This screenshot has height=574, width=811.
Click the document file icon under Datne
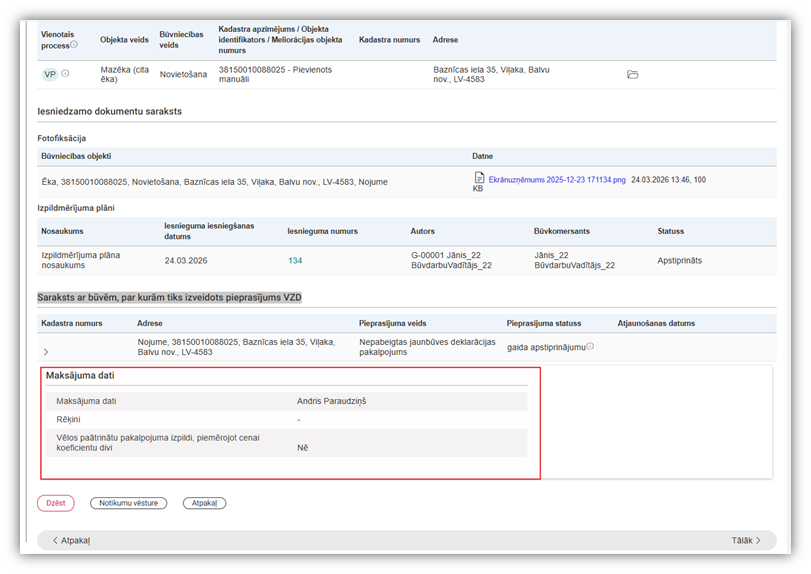click(x=479, y=178)
